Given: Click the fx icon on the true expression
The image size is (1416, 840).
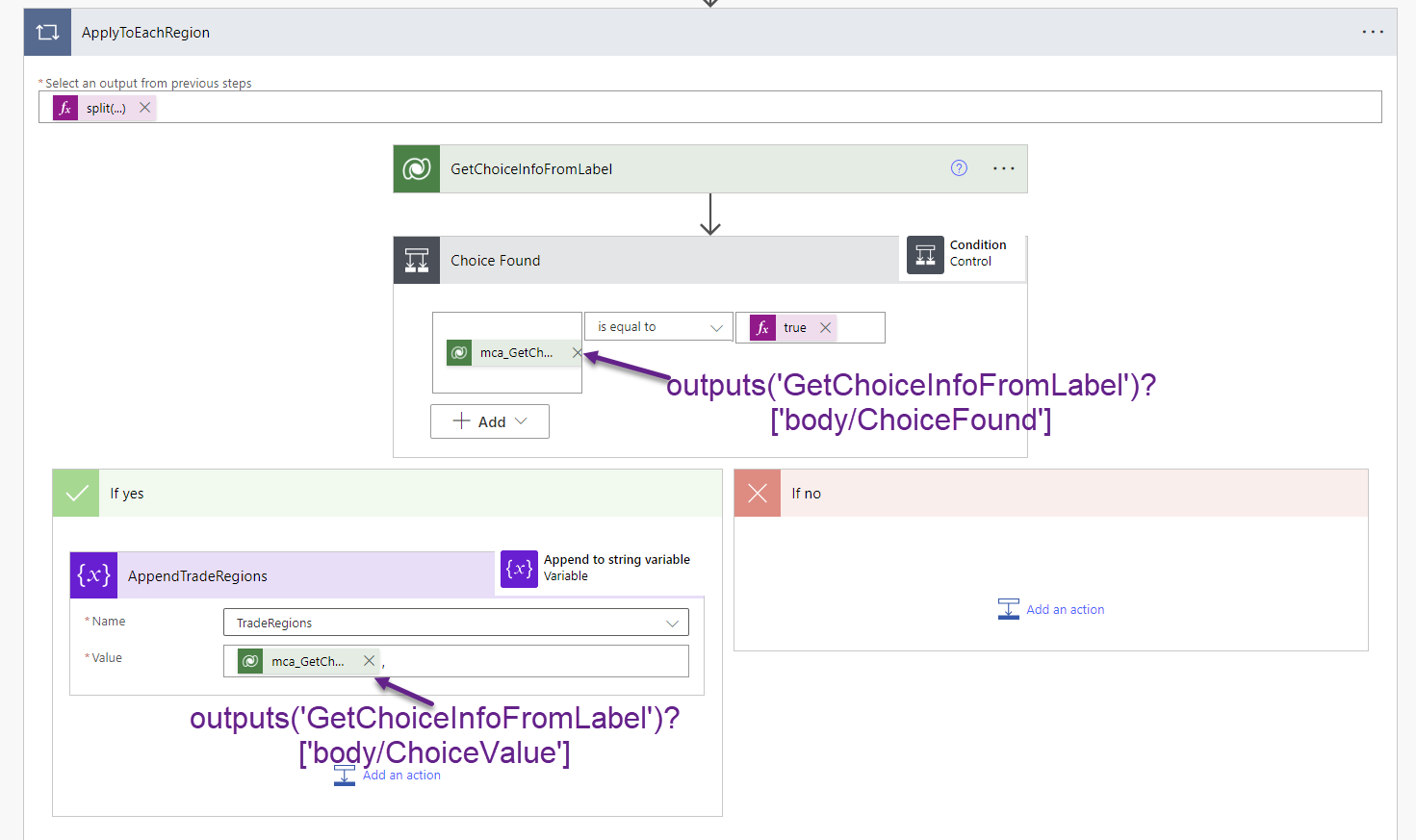Looking at the screenshot, I should [762, 327].
